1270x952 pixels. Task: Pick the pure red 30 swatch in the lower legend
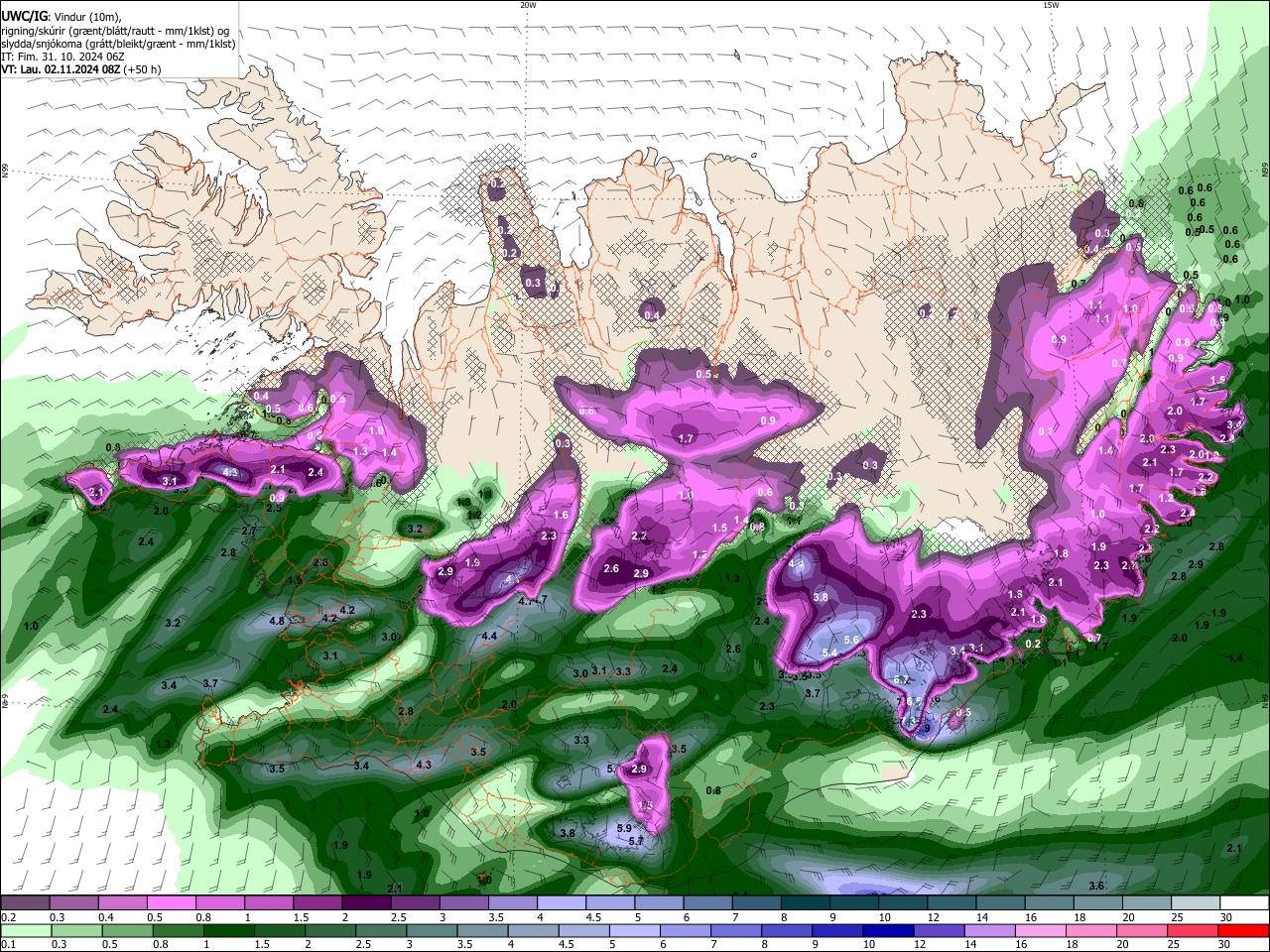coord(1244,931)
